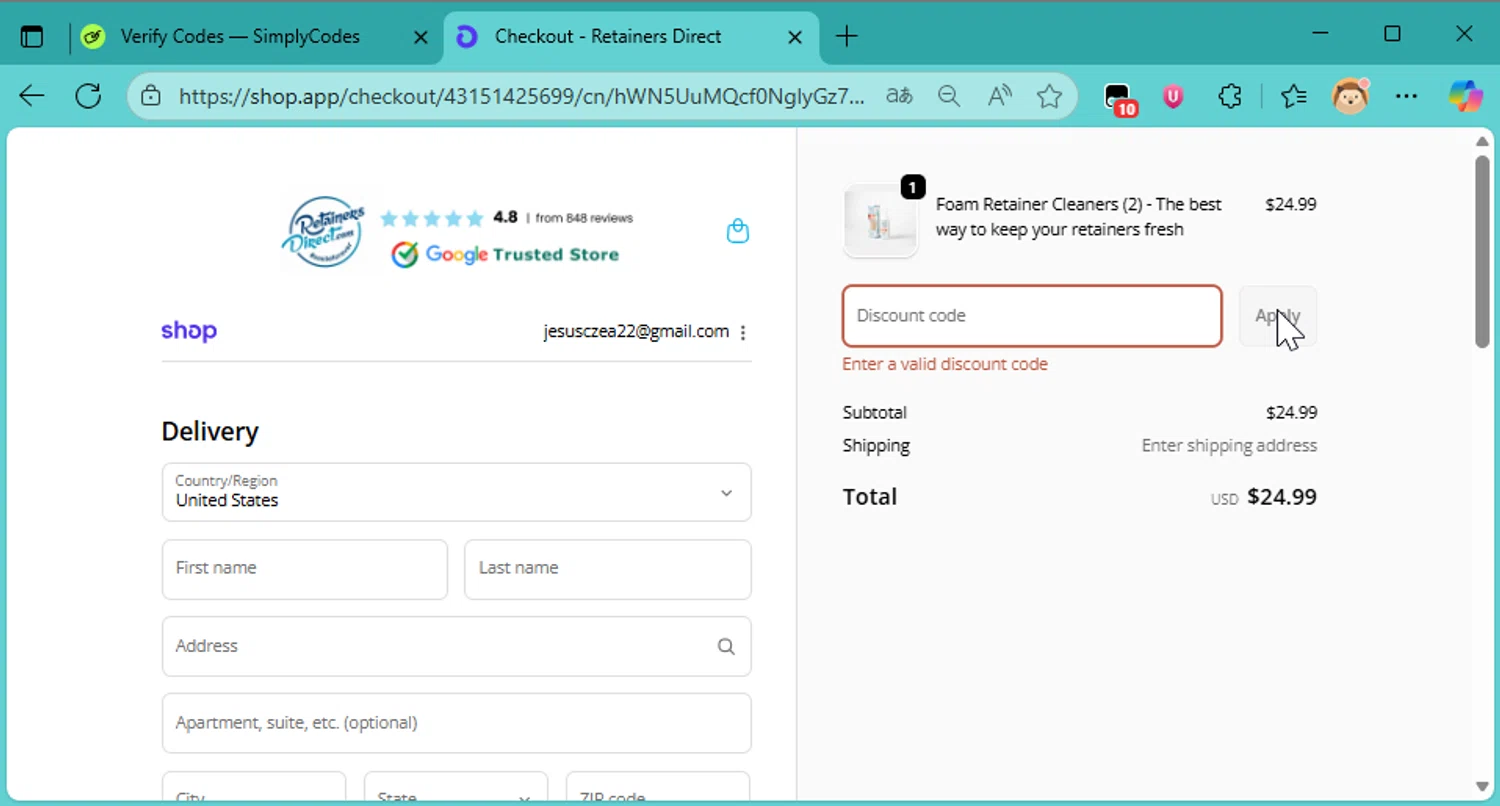Screen dimensions: 1500x806
Task: Click the 'from 848 reviews' text
Action: click(584, 218)
